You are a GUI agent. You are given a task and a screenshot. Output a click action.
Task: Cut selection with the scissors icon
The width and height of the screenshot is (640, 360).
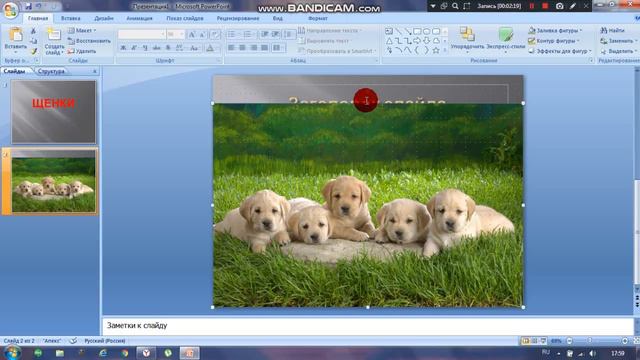[x=33, y=31]
